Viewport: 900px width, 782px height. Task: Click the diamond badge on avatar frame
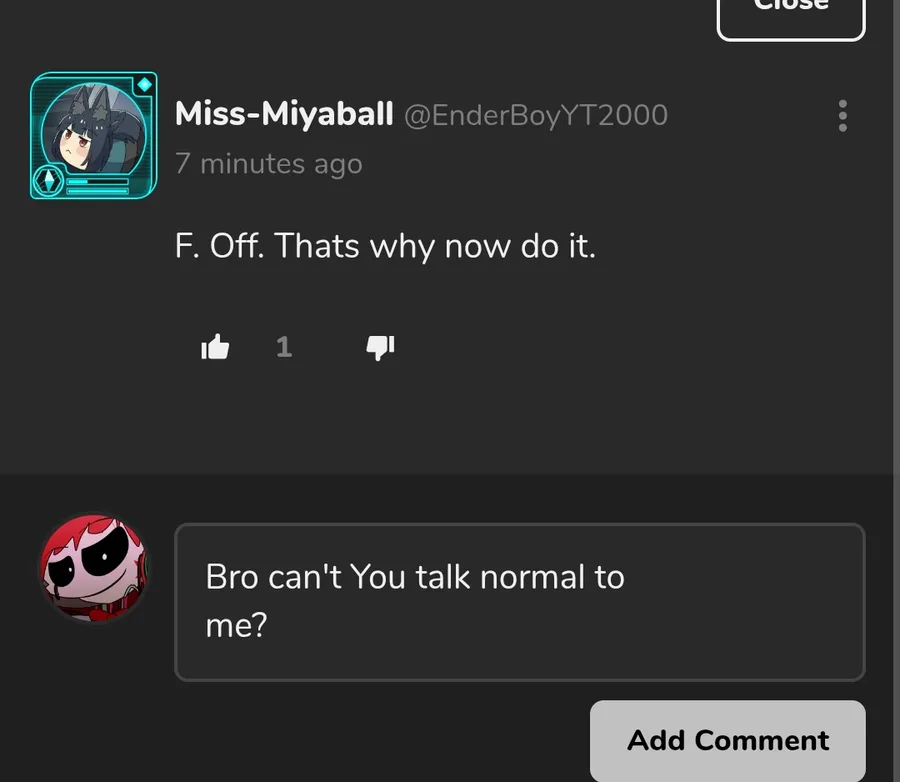tap(145, 84)
